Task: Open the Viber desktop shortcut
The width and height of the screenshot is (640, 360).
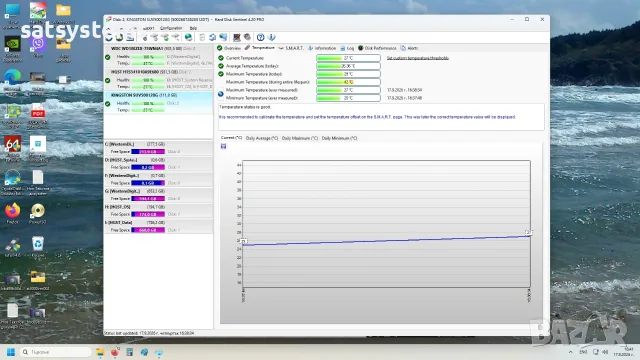Action: point(38,46)
